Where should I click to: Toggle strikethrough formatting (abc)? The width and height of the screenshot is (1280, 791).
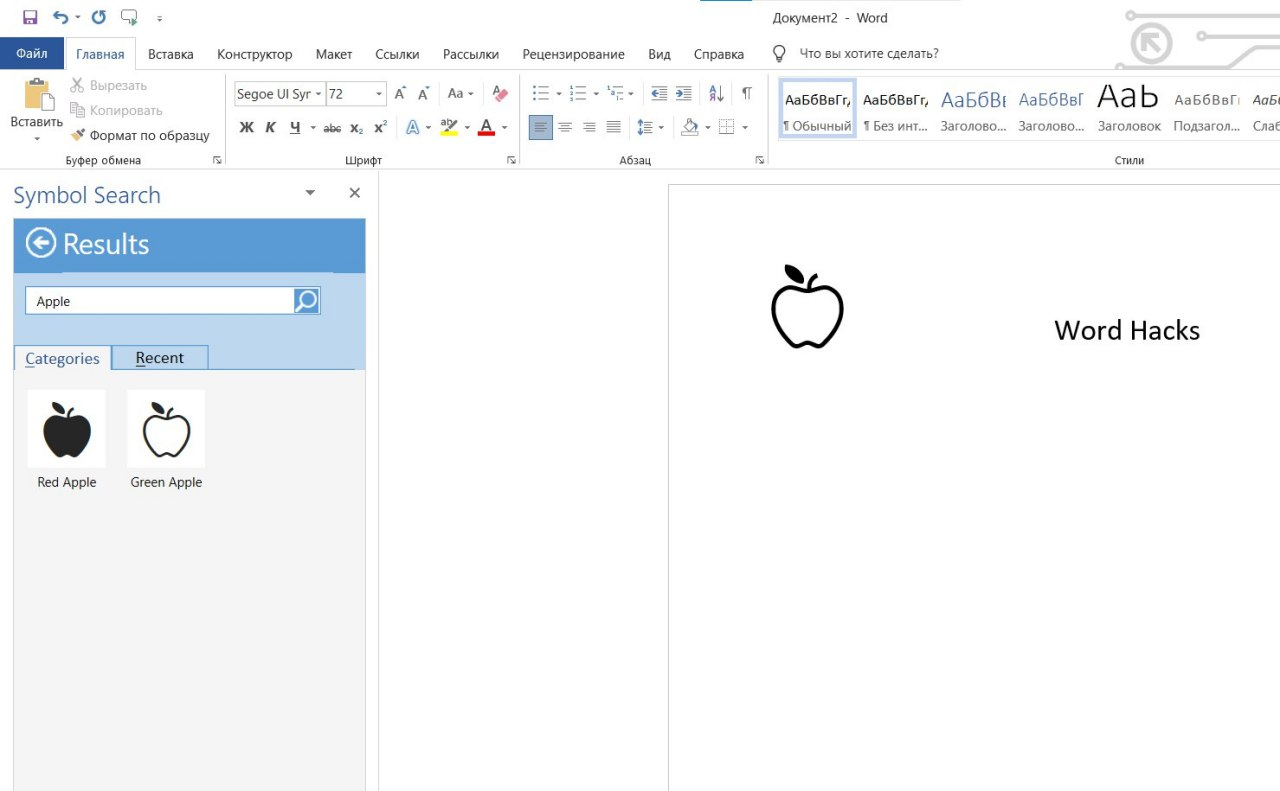coord(332,128)
